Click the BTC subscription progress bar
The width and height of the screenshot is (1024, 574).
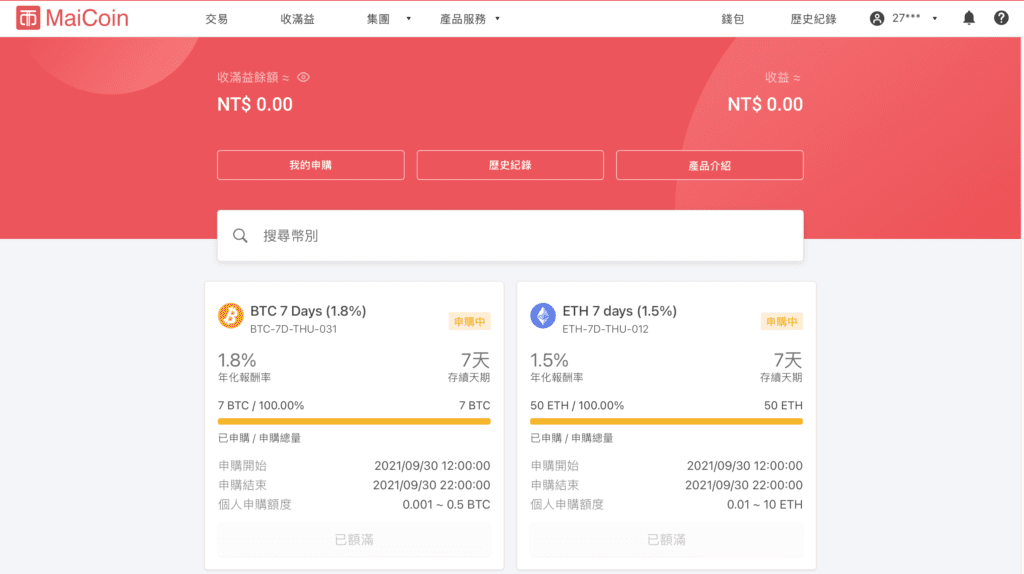pyautogui.click(x=354, y=421)
